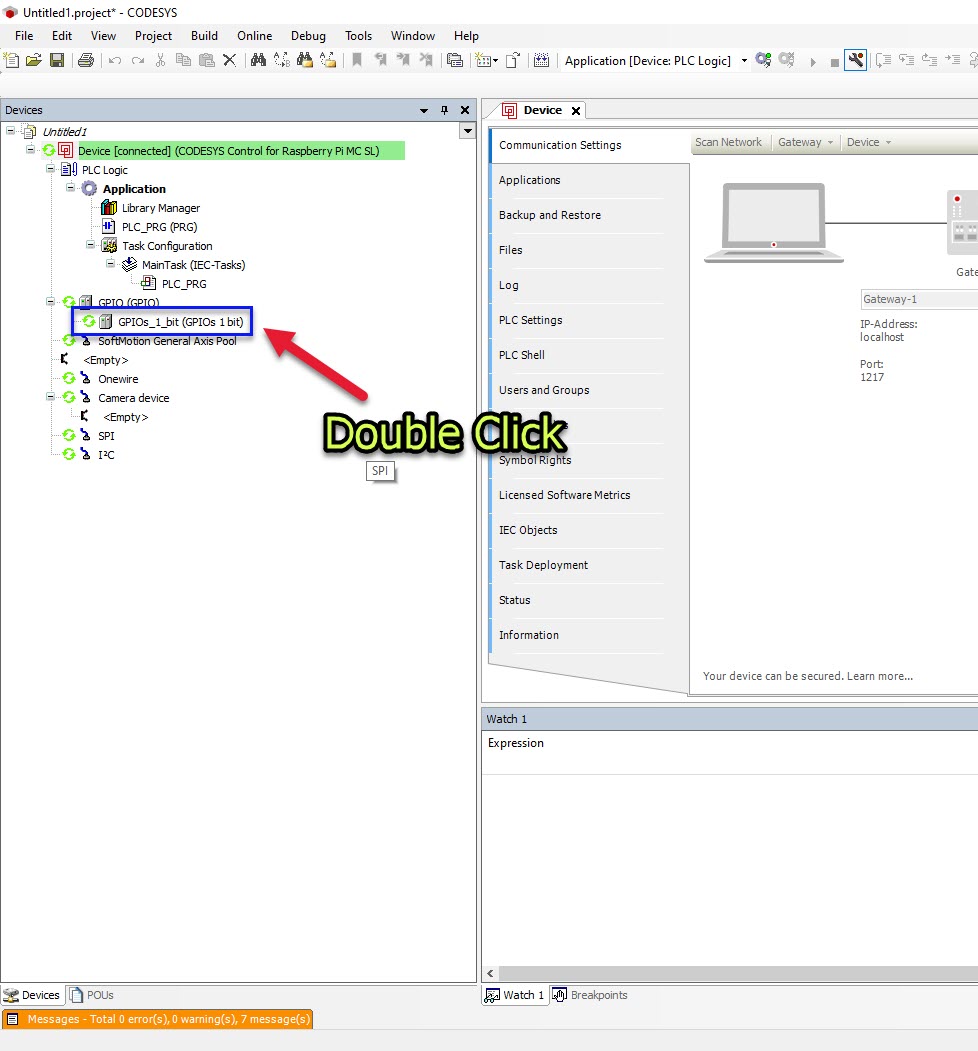The width and height of the screenshot is (978, 1051).
Task: Click the Start (run) icon in the toolbar
Action: 814,60
